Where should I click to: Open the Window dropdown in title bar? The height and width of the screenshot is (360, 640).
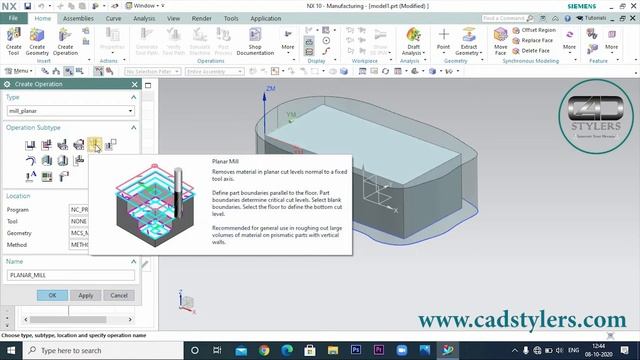click(145, 6)
